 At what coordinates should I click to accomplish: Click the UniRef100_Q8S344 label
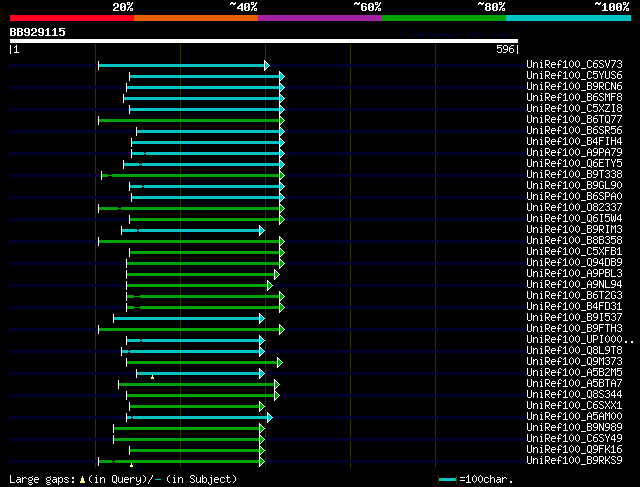click(574, 395)
